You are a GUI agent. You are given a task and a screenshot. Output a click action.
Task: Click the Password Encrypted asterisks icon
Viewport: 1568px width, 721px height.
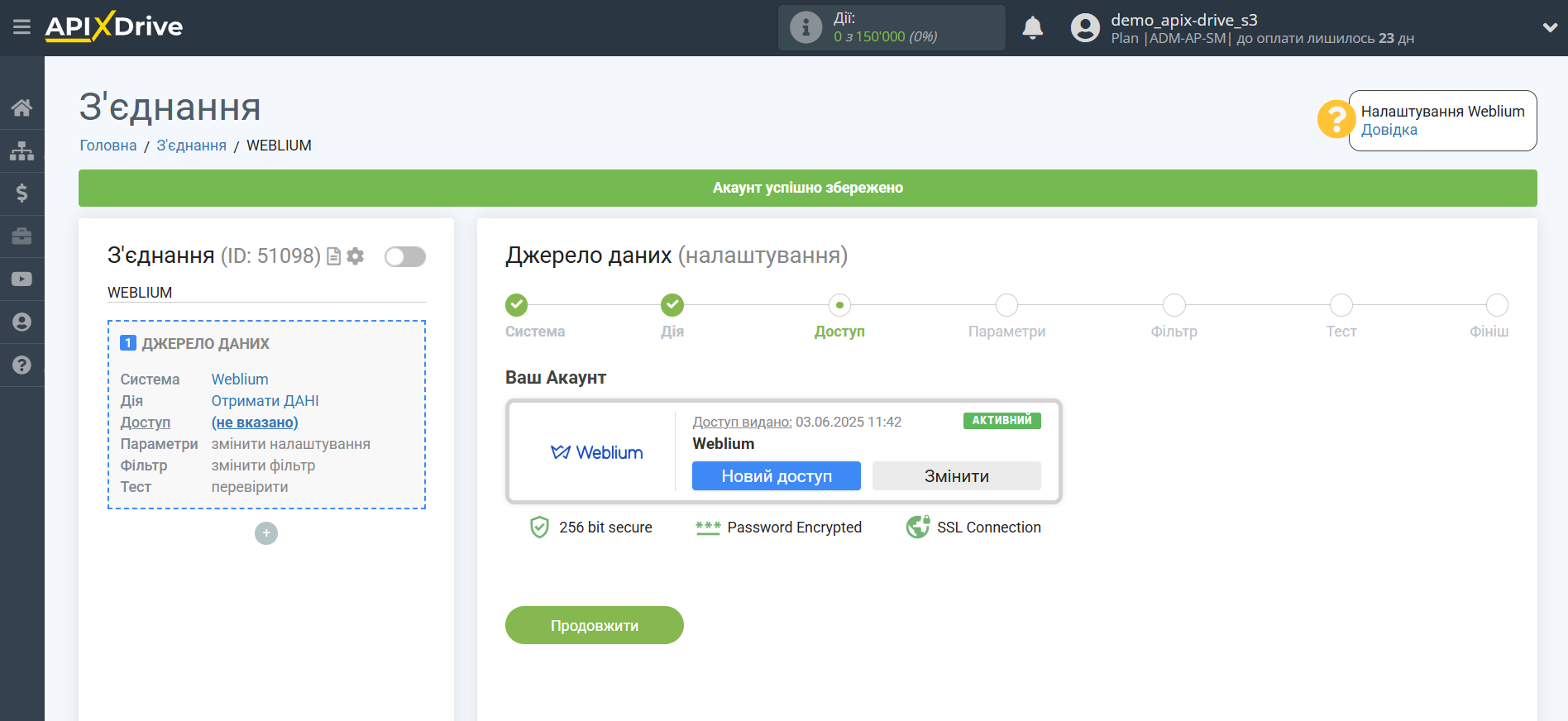pyautogui.click(x=708, y=528)
